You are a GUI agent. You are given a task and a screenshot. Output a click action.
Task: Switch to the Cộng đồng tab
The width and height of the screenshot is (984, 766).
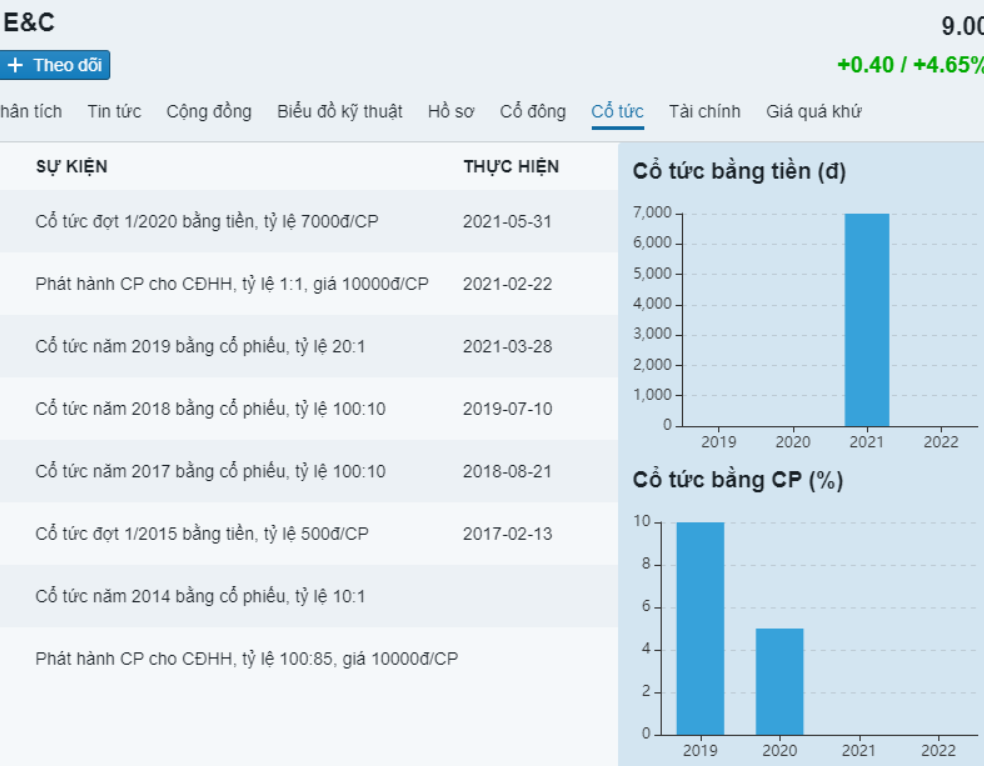tap(208, 111)
